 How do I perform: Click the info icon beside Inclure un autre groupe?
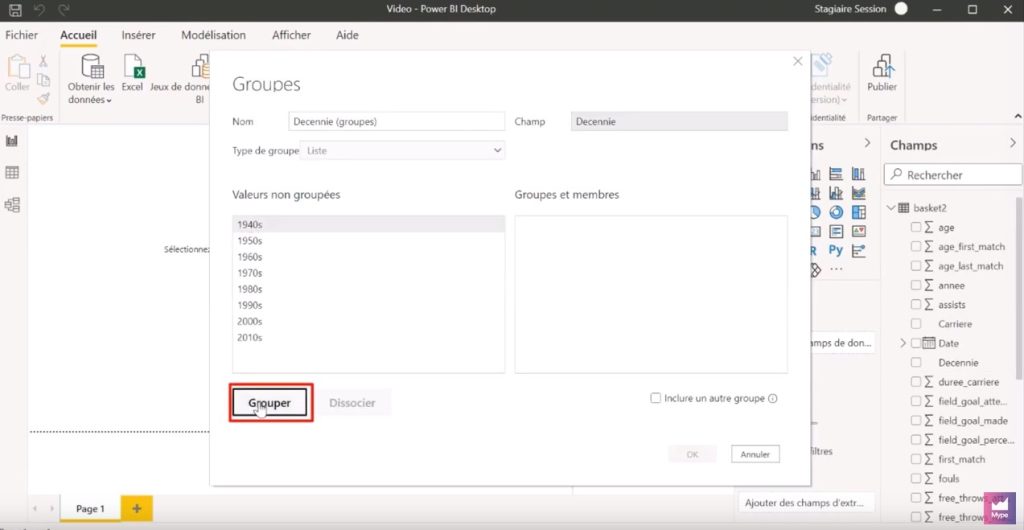773,398
